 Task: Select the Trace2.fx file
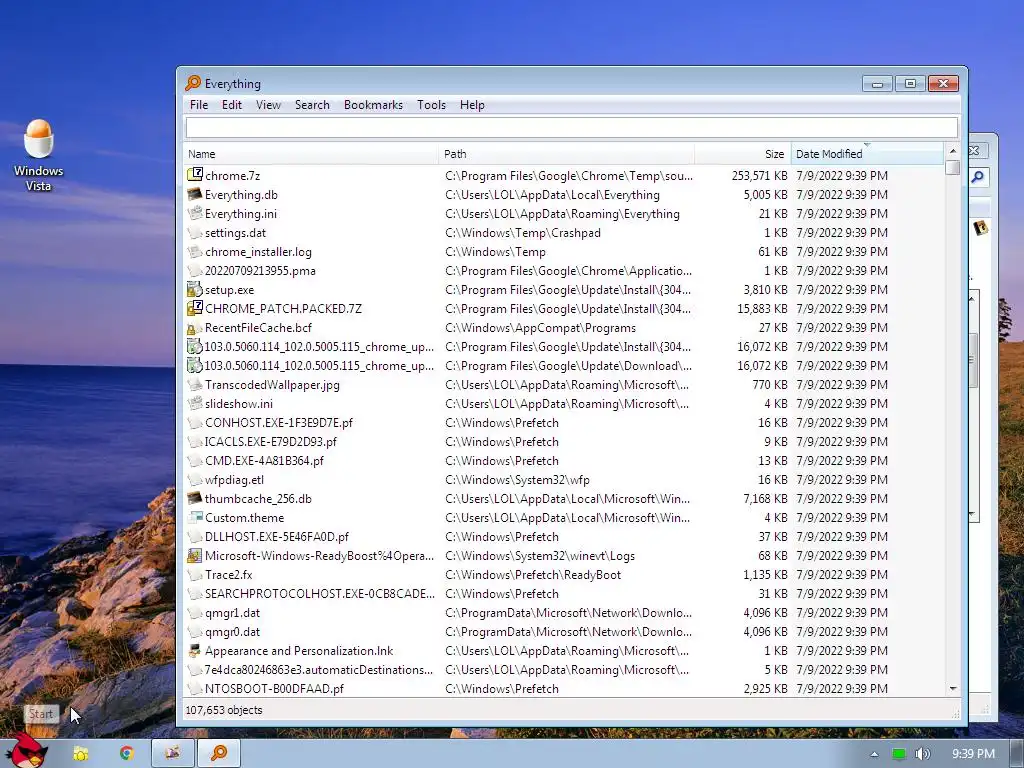[x=229, y=575]
